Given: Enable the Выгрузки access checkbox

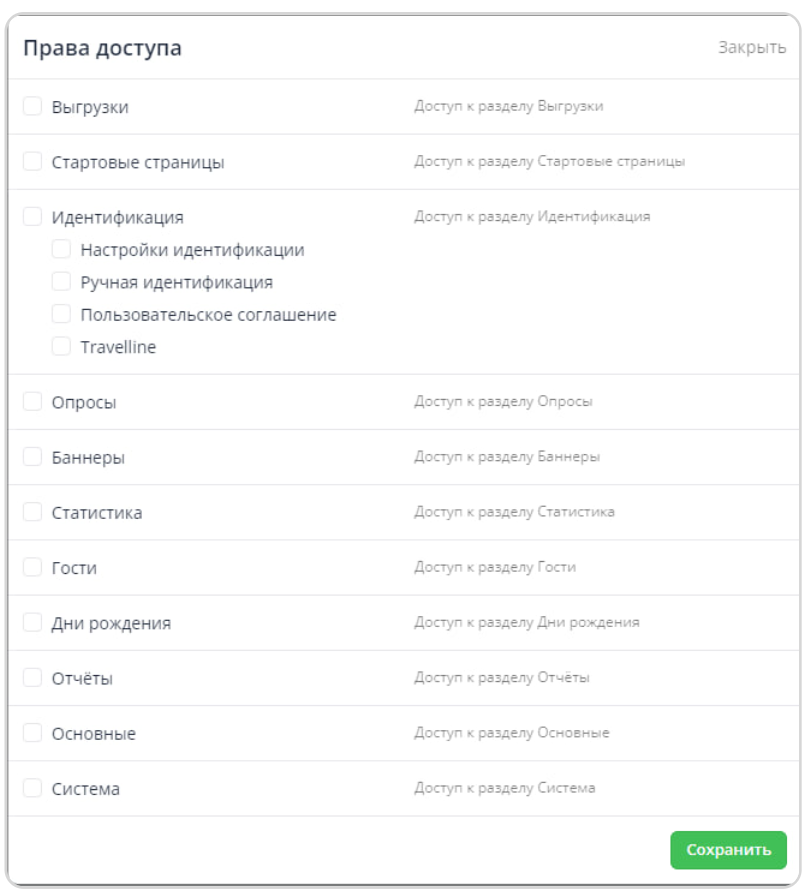Looking at the screenshot, I should coord(32,106).
